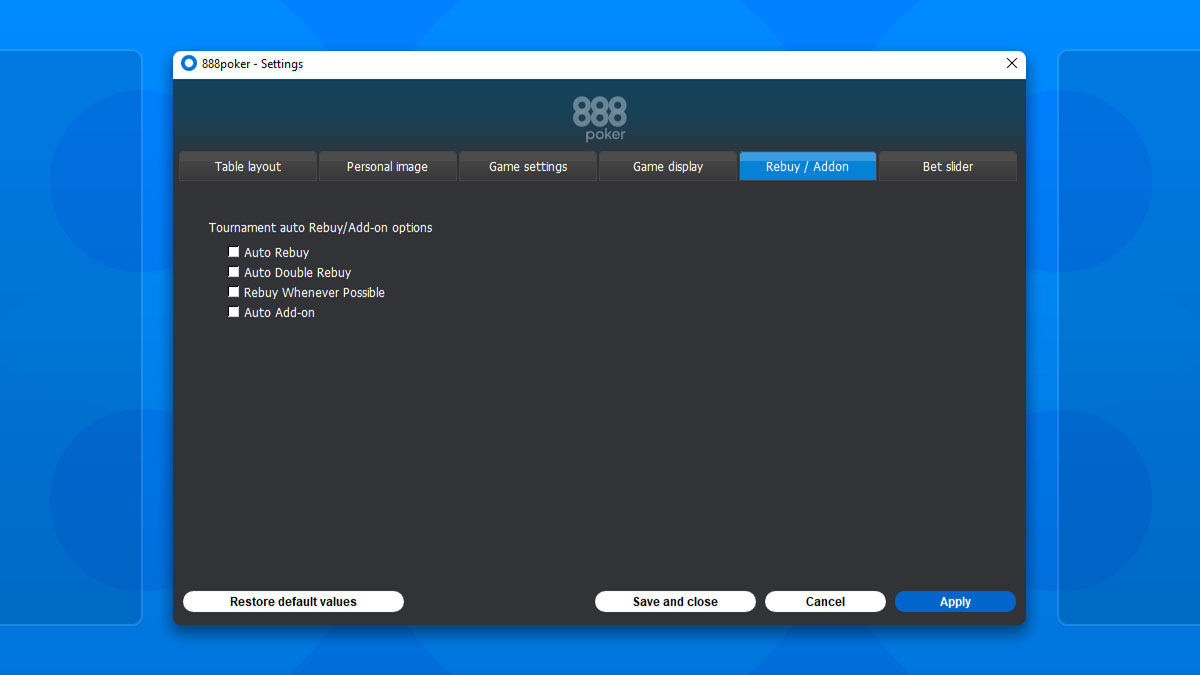Image resolution: width=1200 pixels, height=675 pixels.
Task: Apply the current settings
Action: 955,601
